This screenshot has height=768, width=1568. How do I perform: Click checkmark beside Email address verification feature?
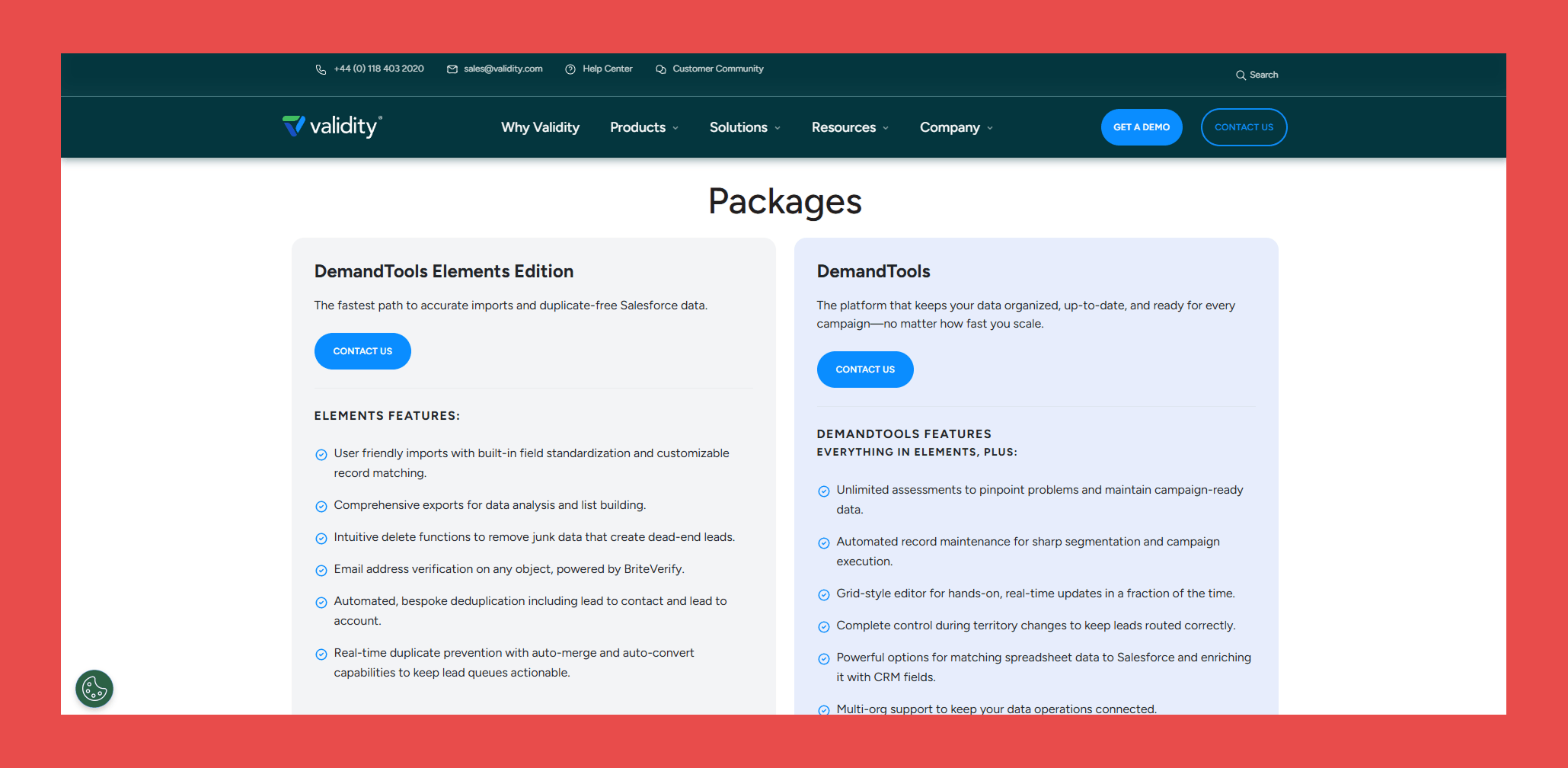321,570
